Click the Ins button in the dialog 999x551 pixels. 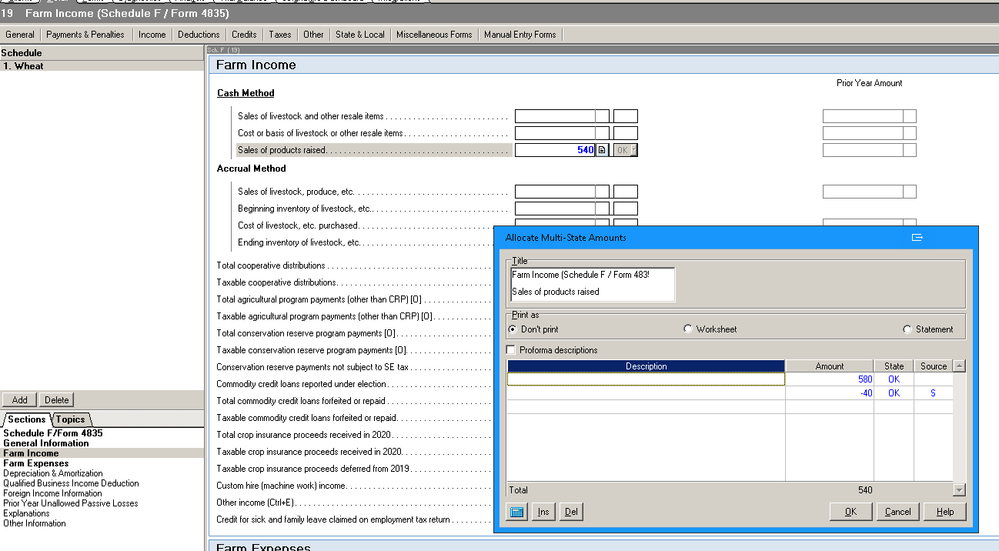(x=543, y=512)
